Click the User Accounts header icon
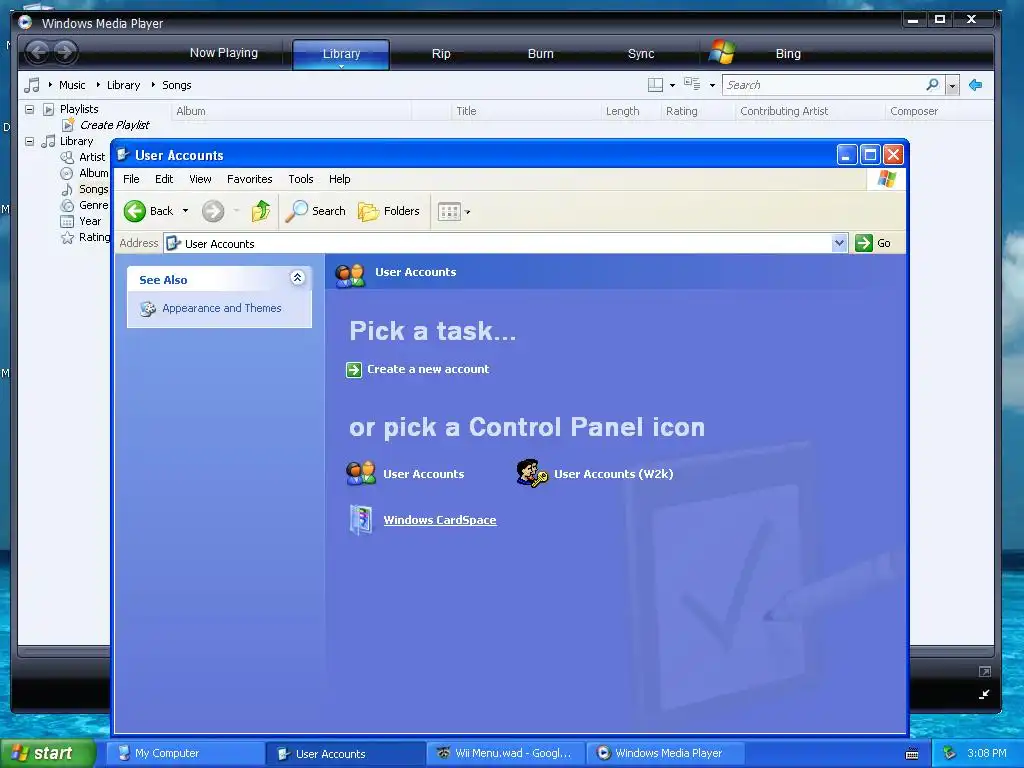1024x768 pixels. tap(350, 275)
